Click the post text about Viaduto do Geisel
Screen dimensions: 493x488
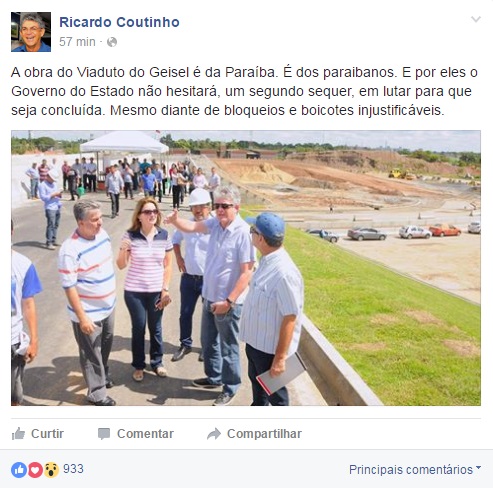(x=244, y=91)
